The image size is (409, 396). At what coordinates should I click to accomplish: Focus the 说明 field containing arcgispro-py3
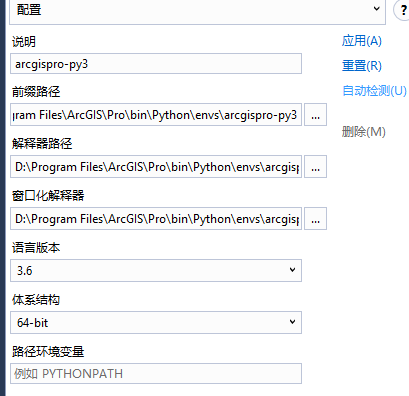tap(156, 63)
